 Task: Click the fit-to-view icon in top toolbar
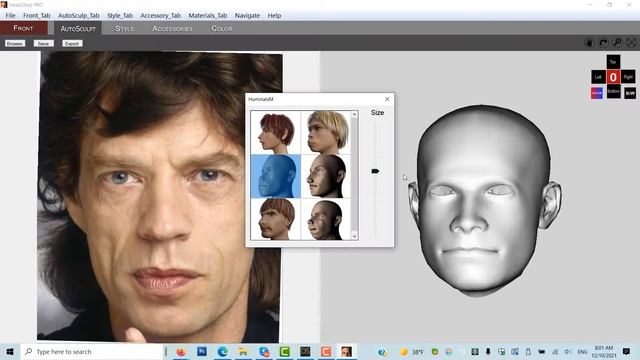[631, 42]
